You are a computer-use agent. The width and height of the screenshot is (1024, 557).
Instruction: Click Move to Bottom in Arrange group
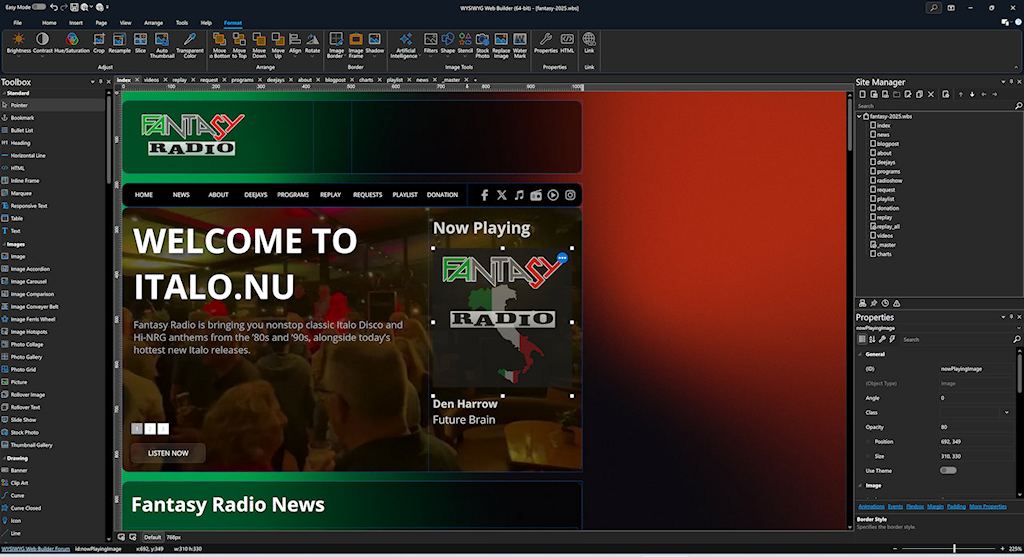point(219,45)
